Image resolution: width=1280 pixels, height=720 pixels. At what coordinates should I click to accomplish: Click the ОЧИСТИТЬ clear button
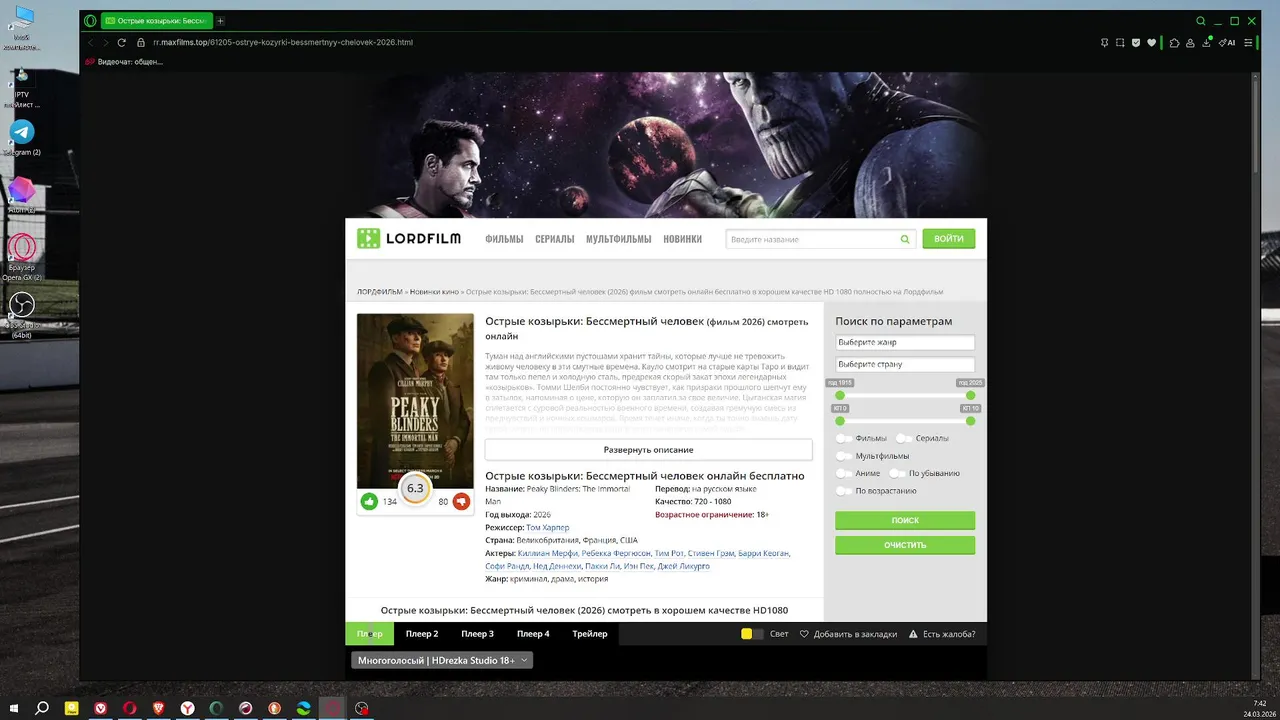(905, 545)
